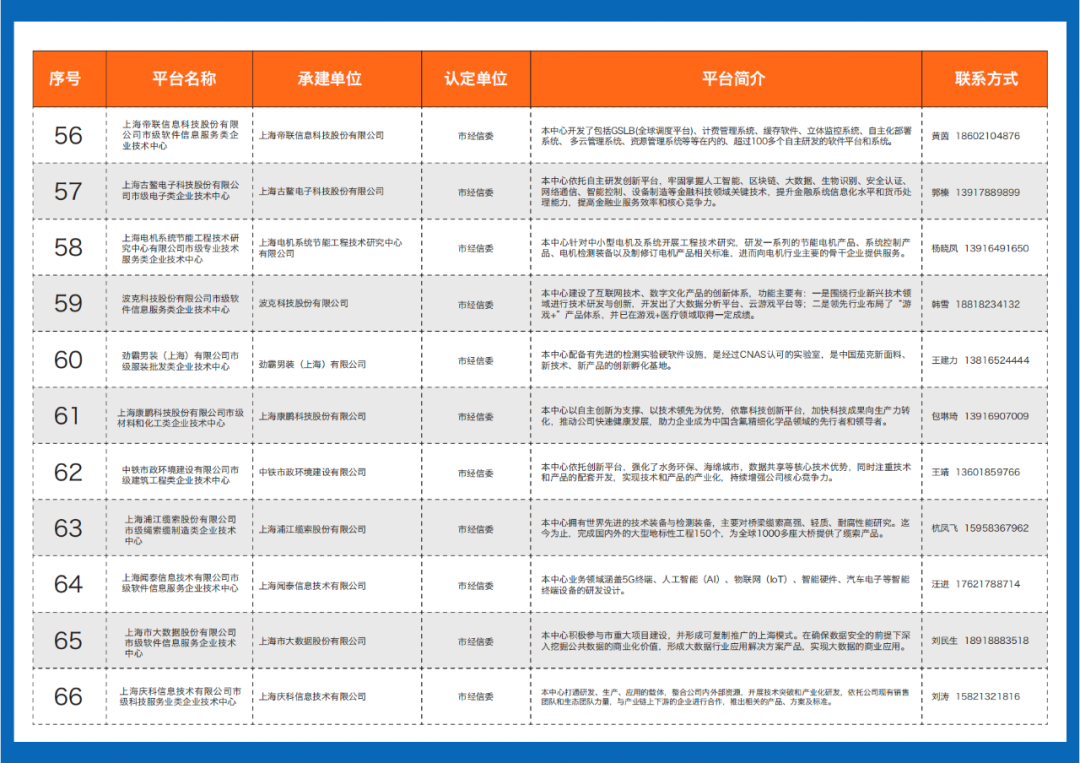This screenshot has width=1080, height=763.
Task: Click the 平台简介 text mentioning 区块链
Action: (726, 191)
